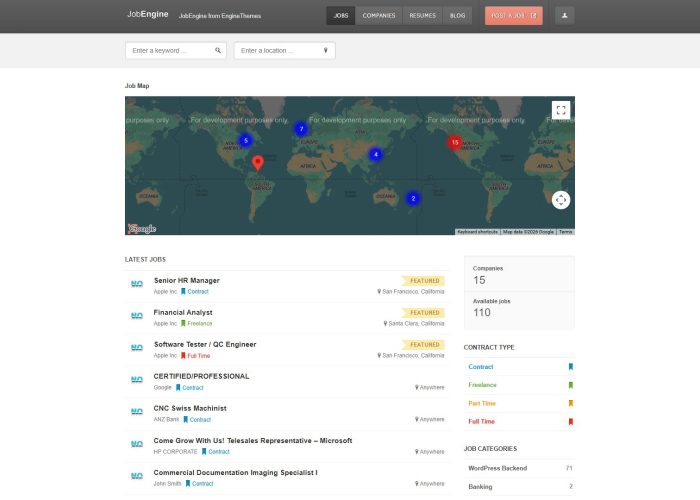Click John Smith company name

coord(167,483)
